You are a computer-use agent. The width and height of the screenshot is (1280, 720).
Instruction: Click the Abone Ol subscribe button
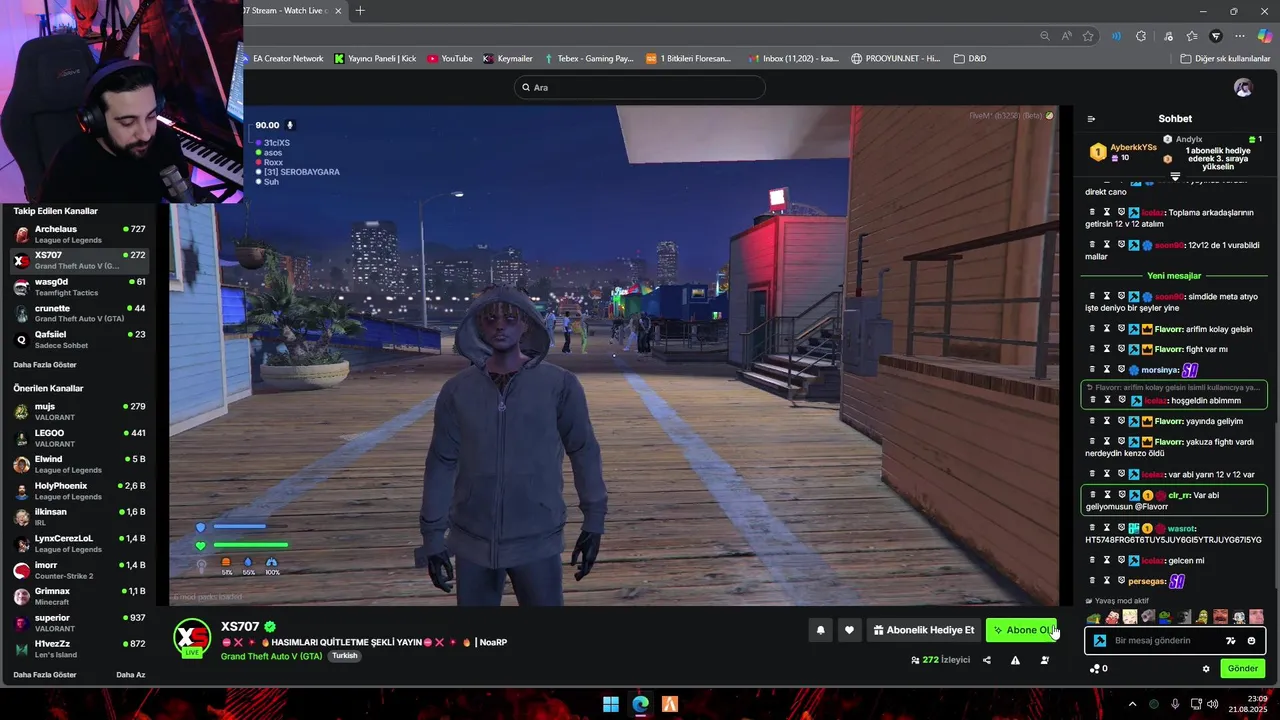point(1021,630)
